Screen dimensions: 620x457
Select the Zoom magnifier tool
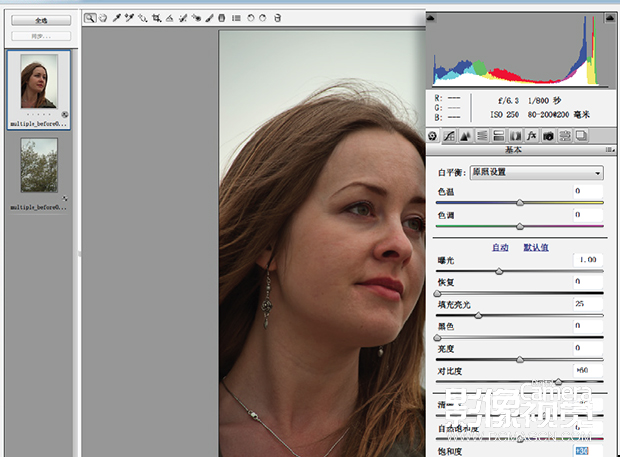[x=90, y=18]
